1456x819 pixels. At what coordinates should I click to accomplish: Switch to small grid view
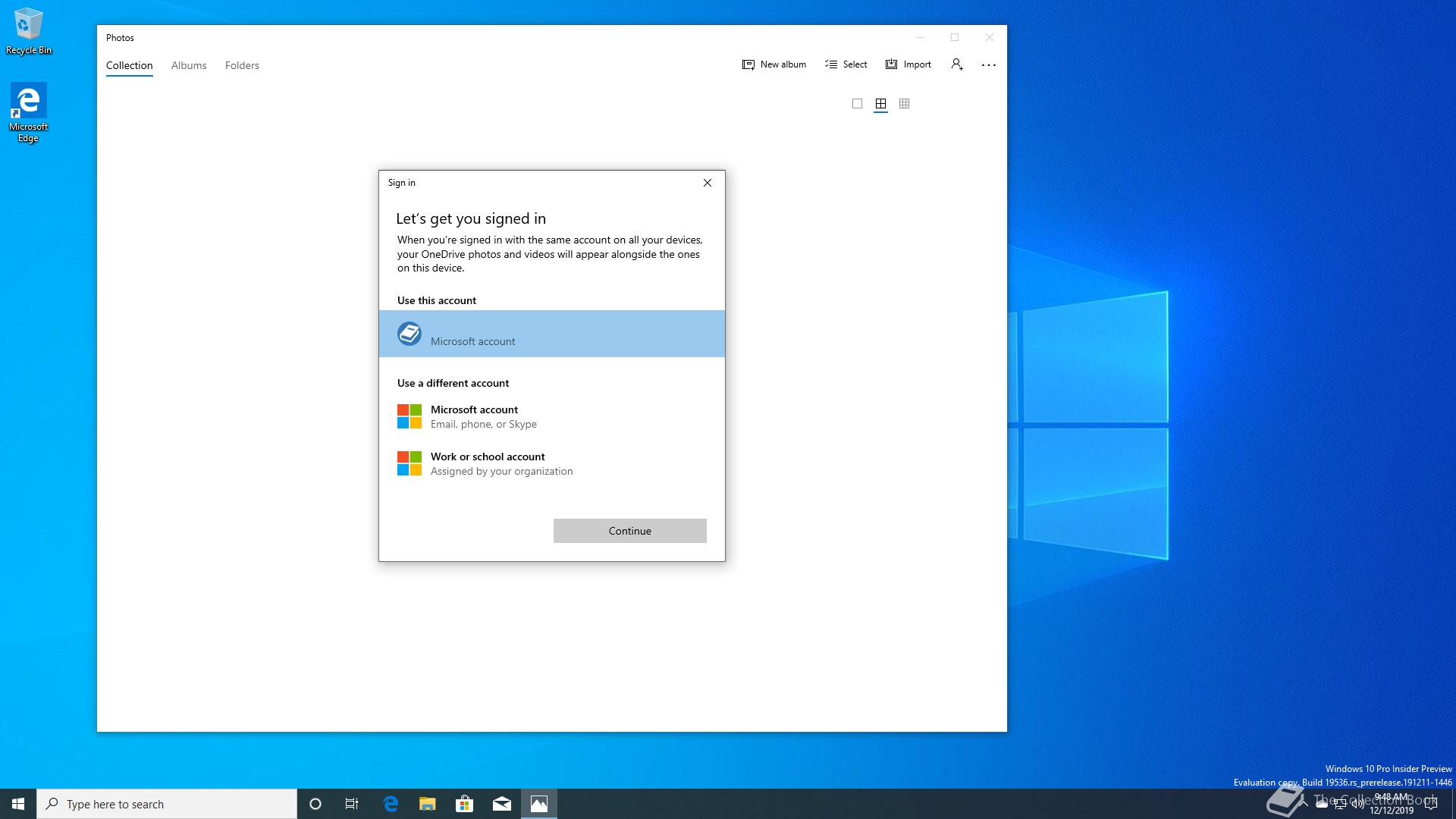pos(904,104)
